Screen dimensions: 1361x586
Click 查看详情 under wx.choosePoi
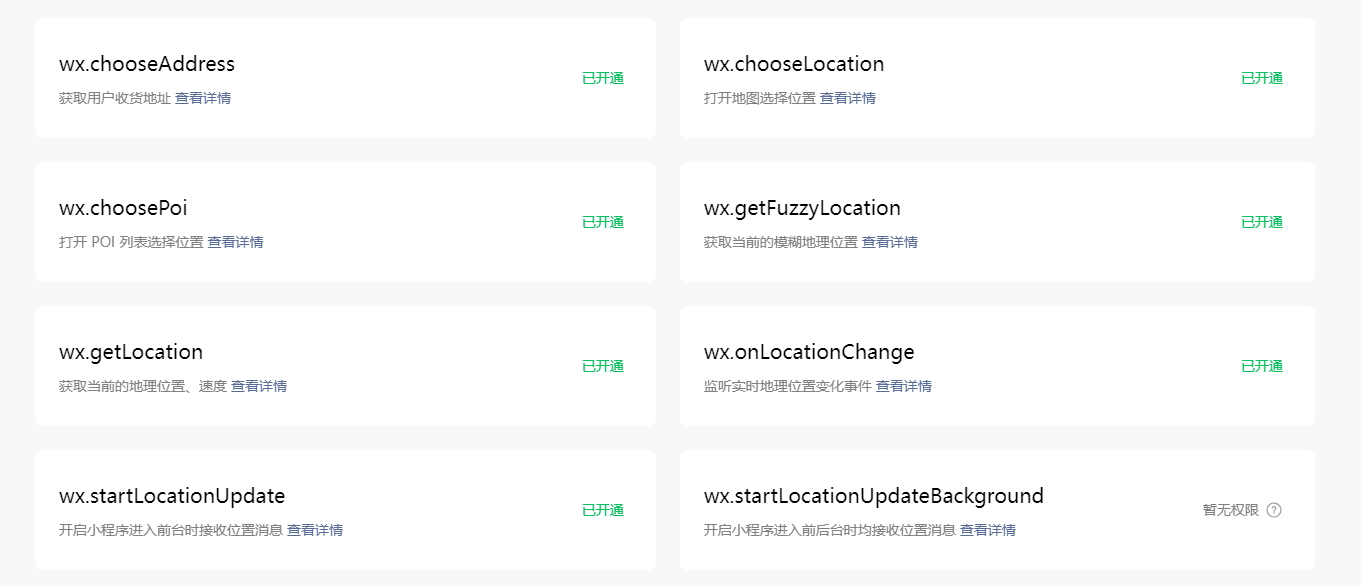click(x=235, y=242)
